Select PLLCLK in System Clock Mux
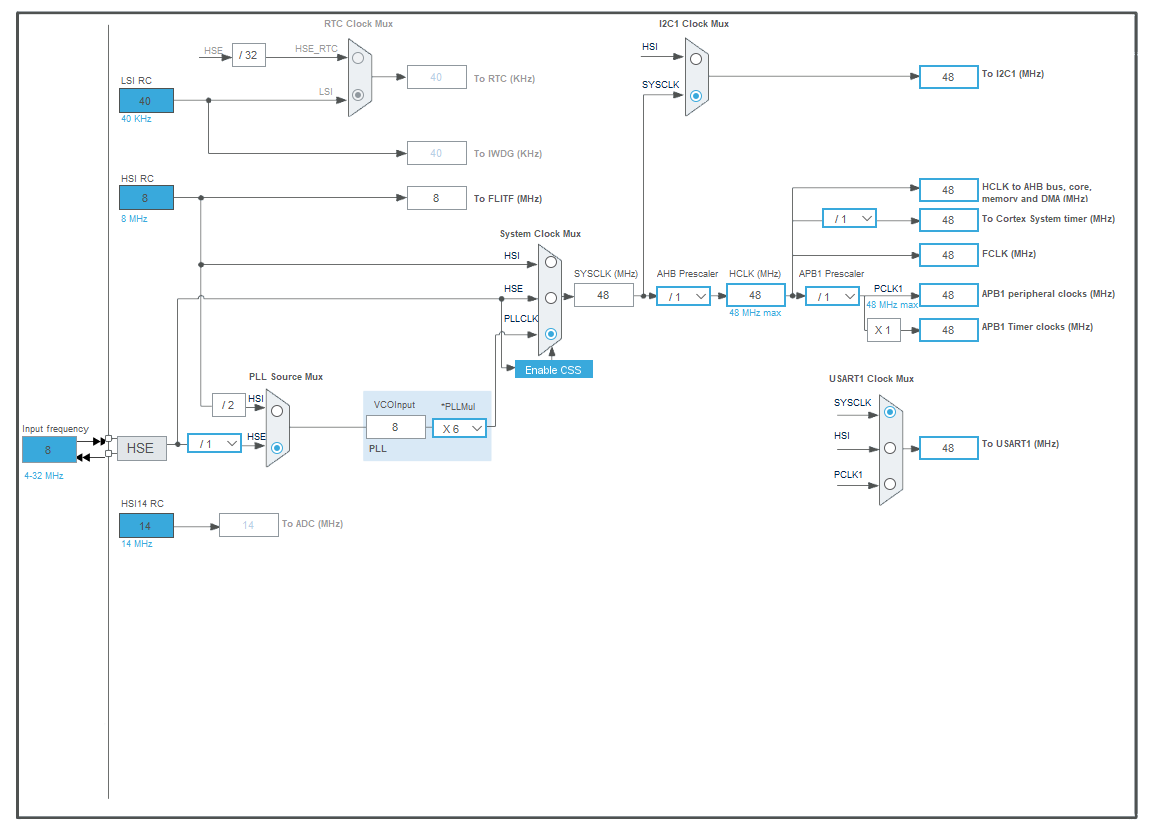 pos(550,333)
